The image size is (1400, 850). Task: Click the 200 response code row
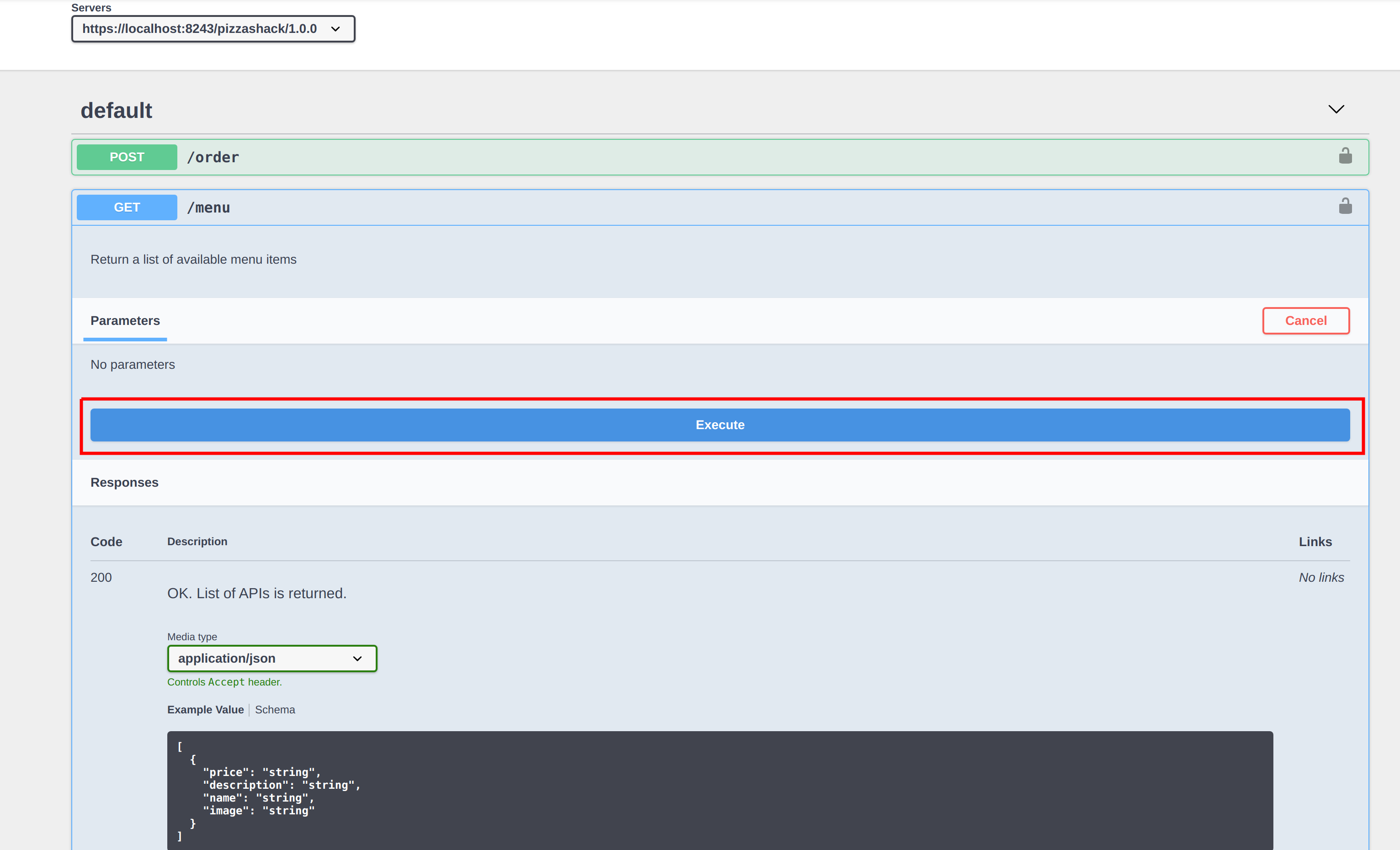(x=101, y=577)
